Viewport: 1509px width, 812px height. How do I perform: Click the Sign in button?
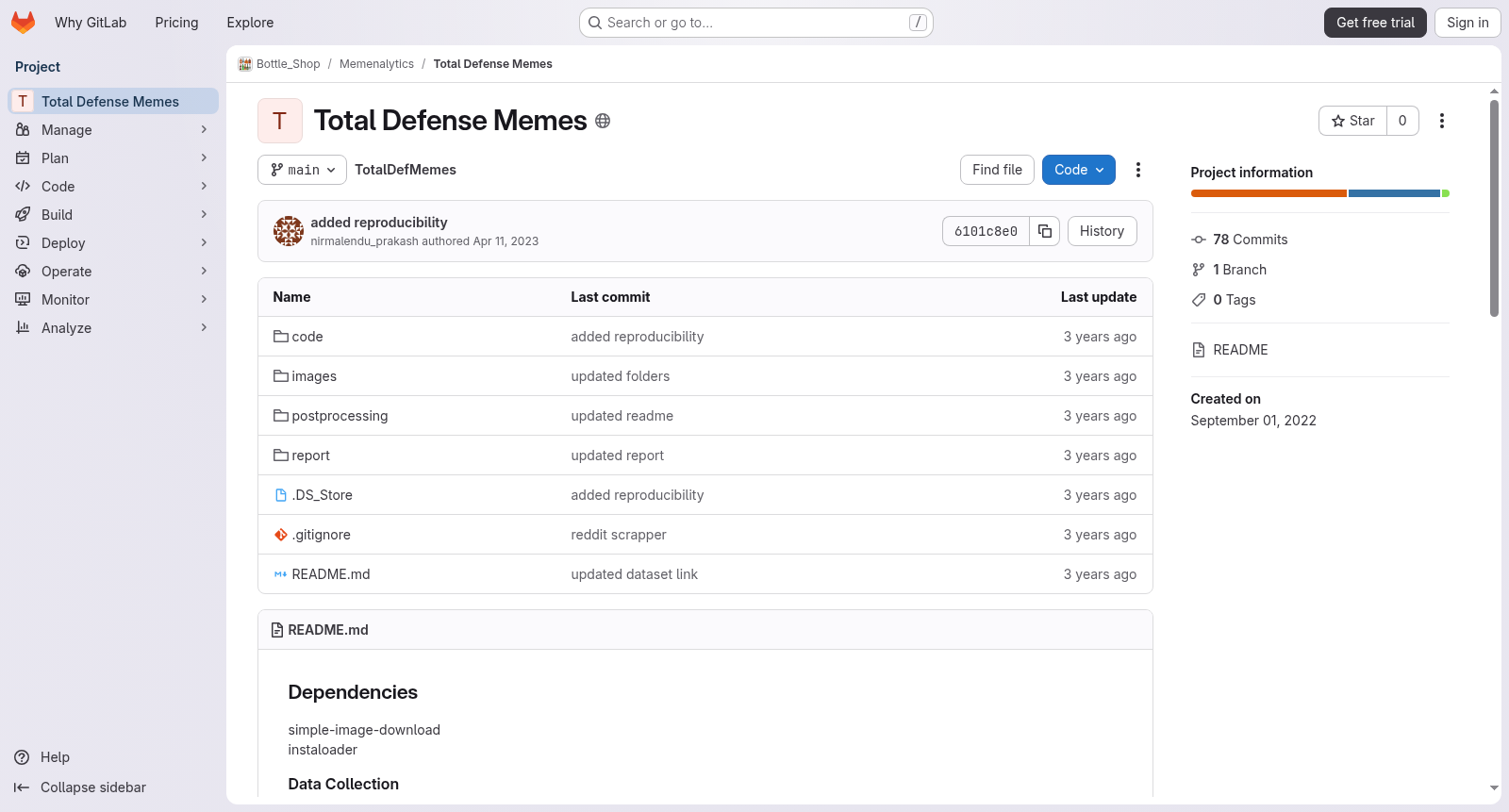point(1468,23)
